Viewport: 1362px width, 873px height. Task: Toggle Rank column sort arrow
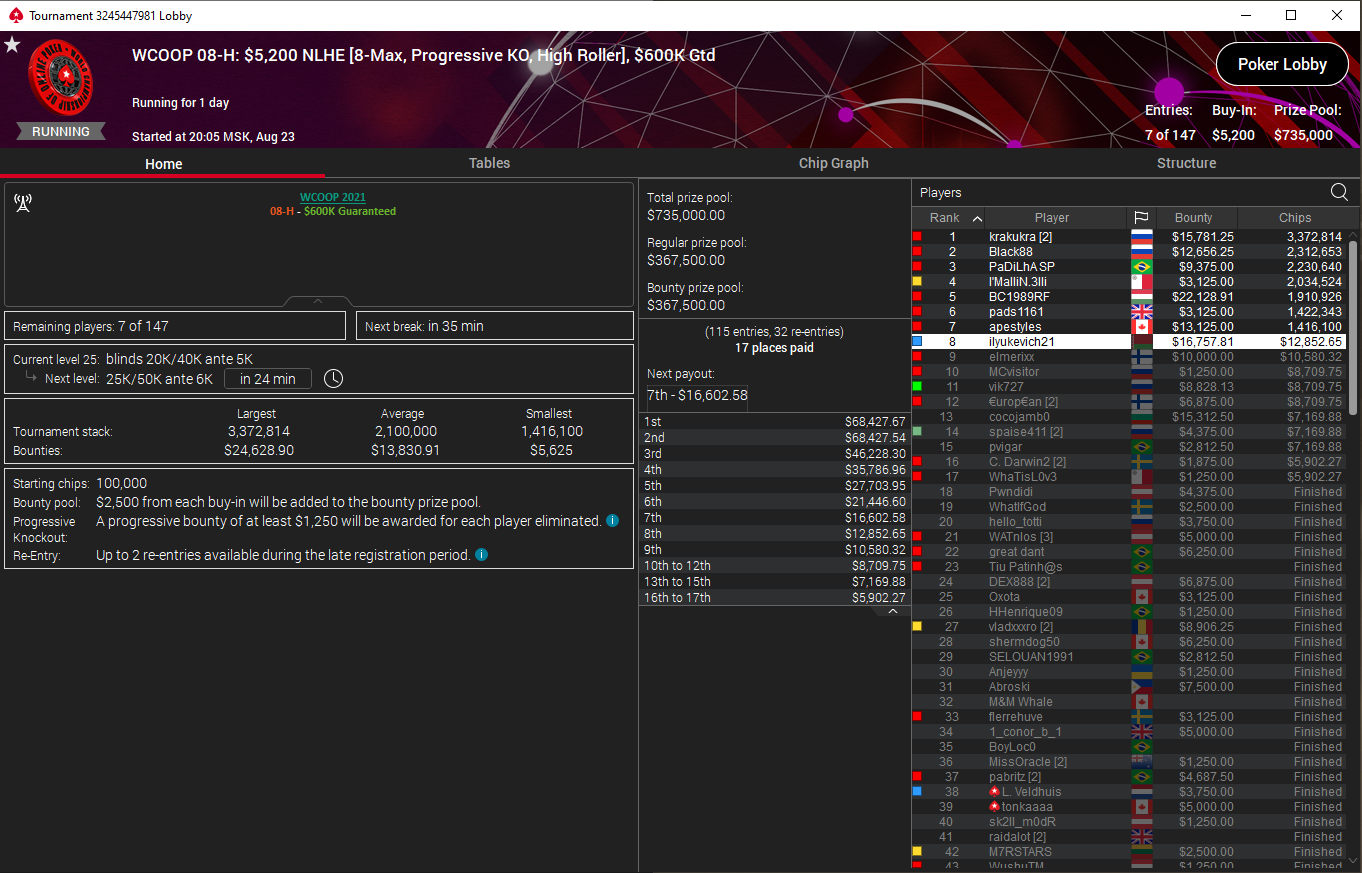[x=977, y=218]
